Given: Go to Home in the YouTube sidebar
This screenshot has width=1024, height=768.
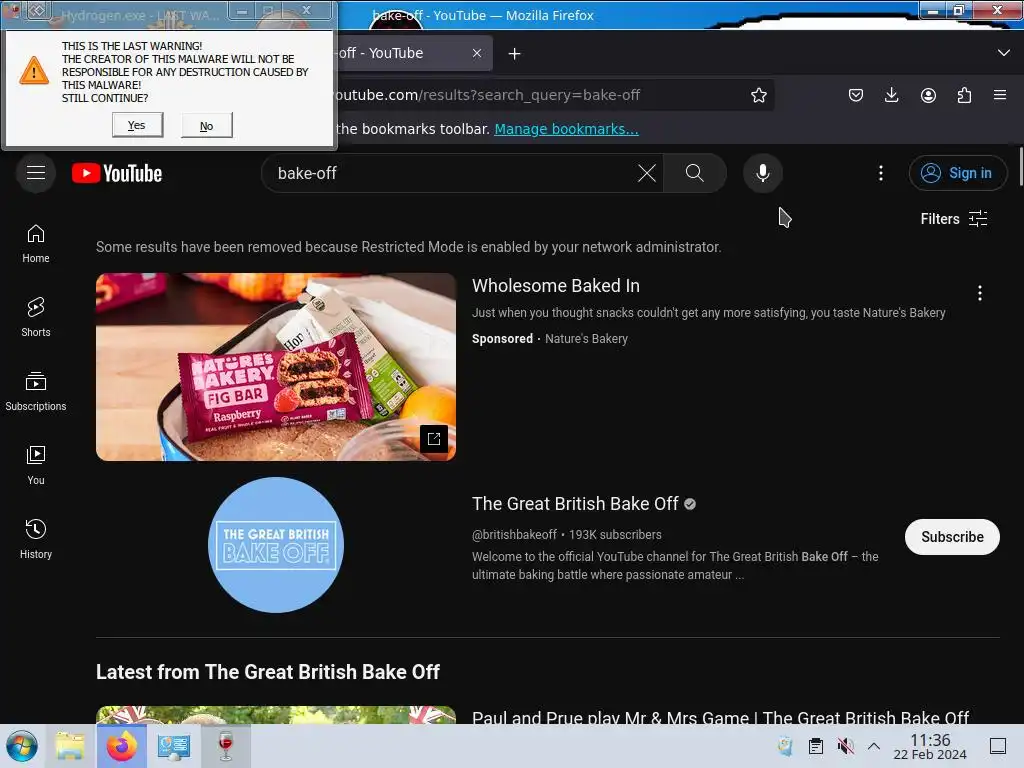Looking at the screenshot, I should click(36, 244).
